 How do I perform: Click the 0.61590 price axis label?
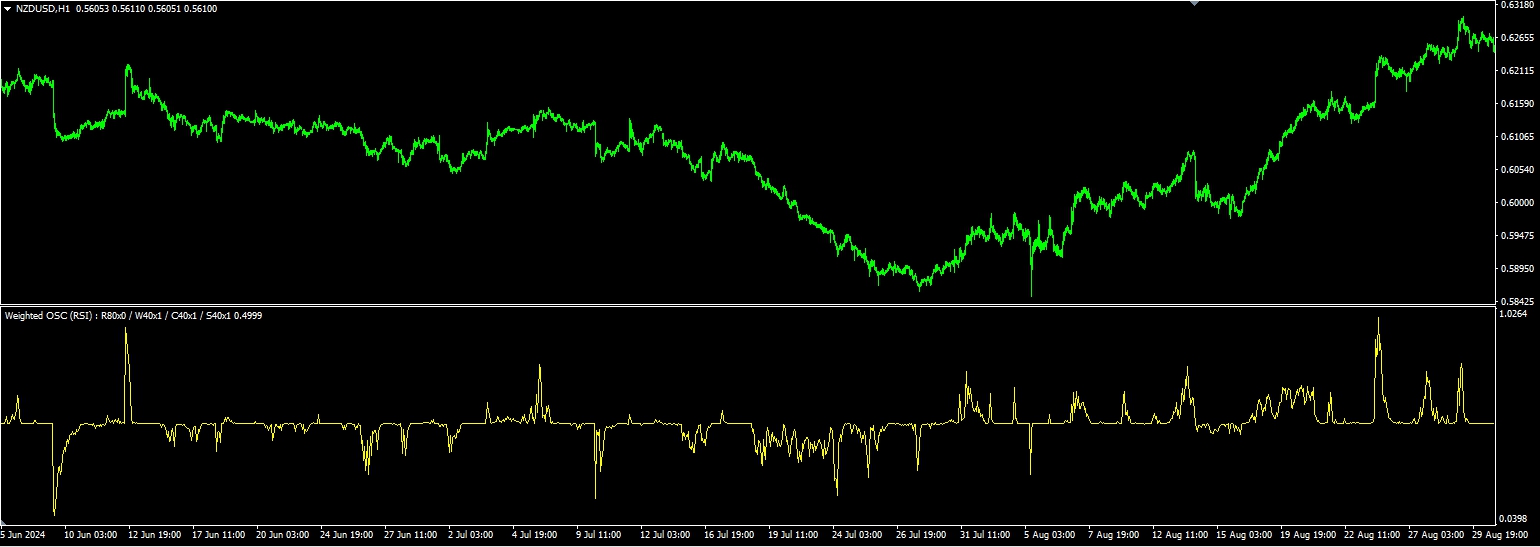(1518, 104)
